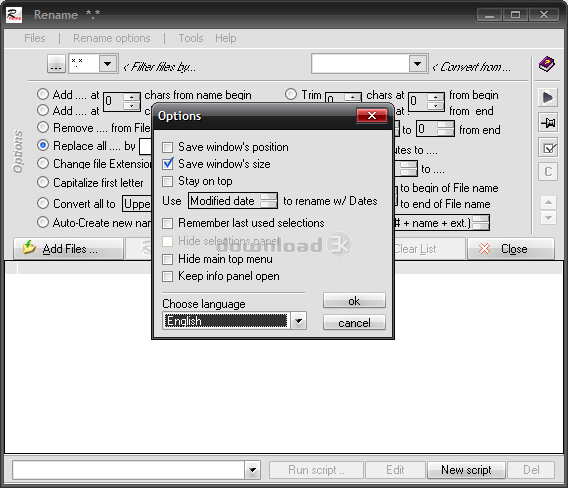Enable Save window's position checkbox

(167, 147)
